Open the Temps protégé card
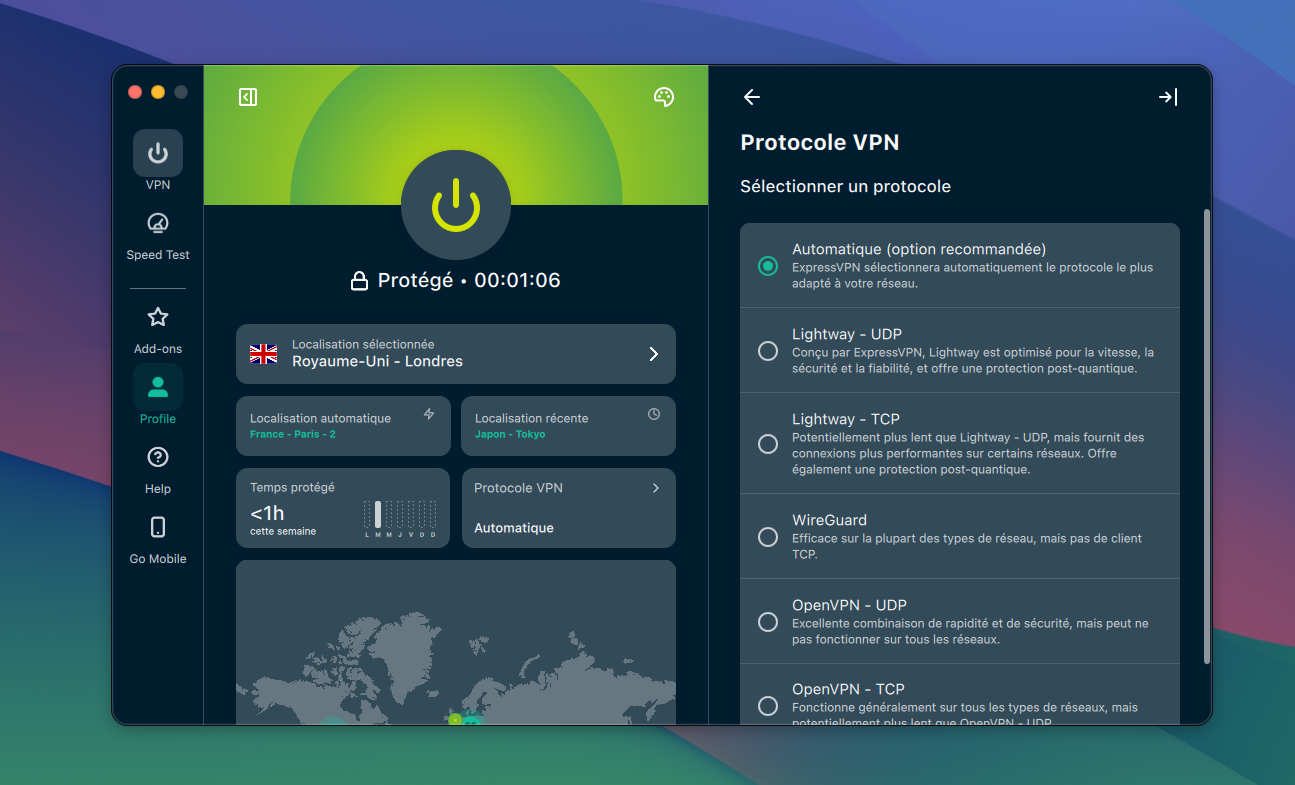This screenshot has height=785, width=1295. (343, 508)
